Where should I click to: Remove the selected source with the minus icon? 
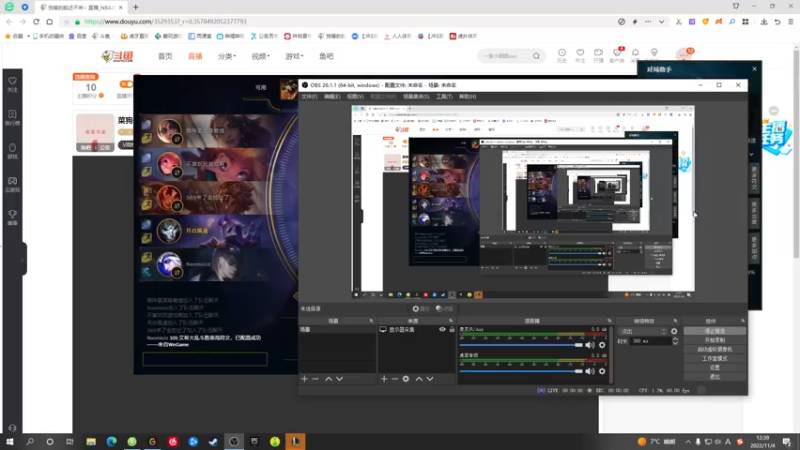pos(395,379)
